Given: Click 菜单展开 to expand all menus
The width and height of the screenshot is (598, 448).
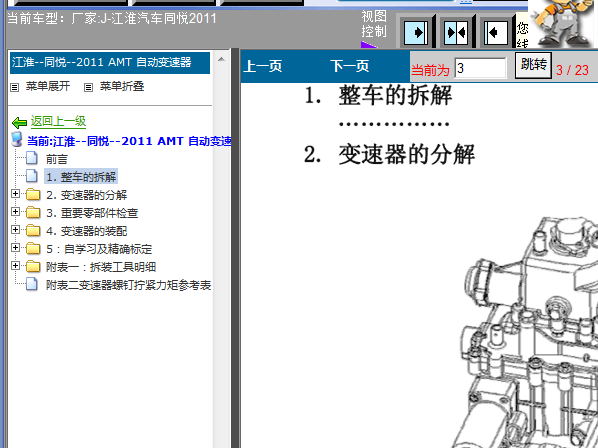Looking at the screenshot, I should pos(48,86).
